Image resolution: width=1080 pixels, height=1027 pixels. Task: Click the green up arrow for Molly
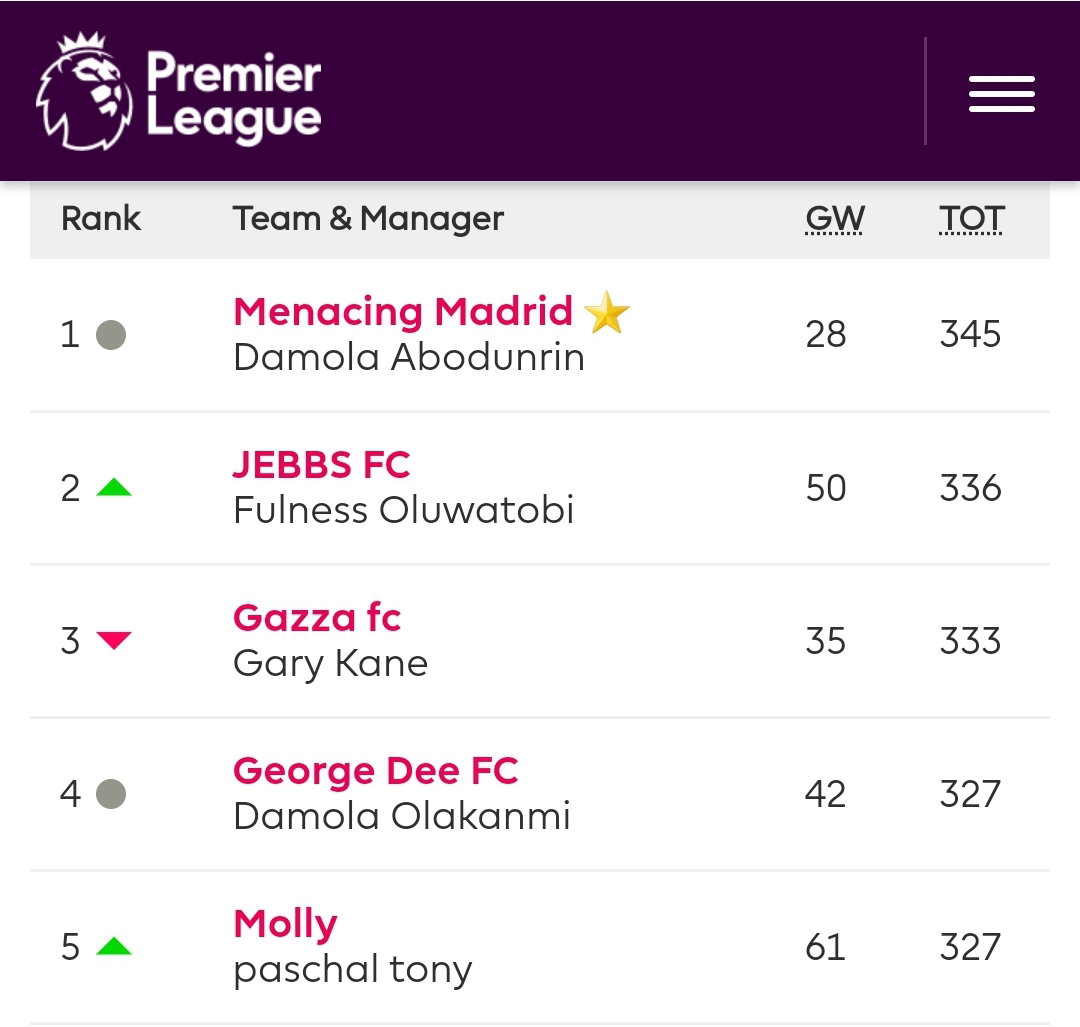[x=114, y=946]
